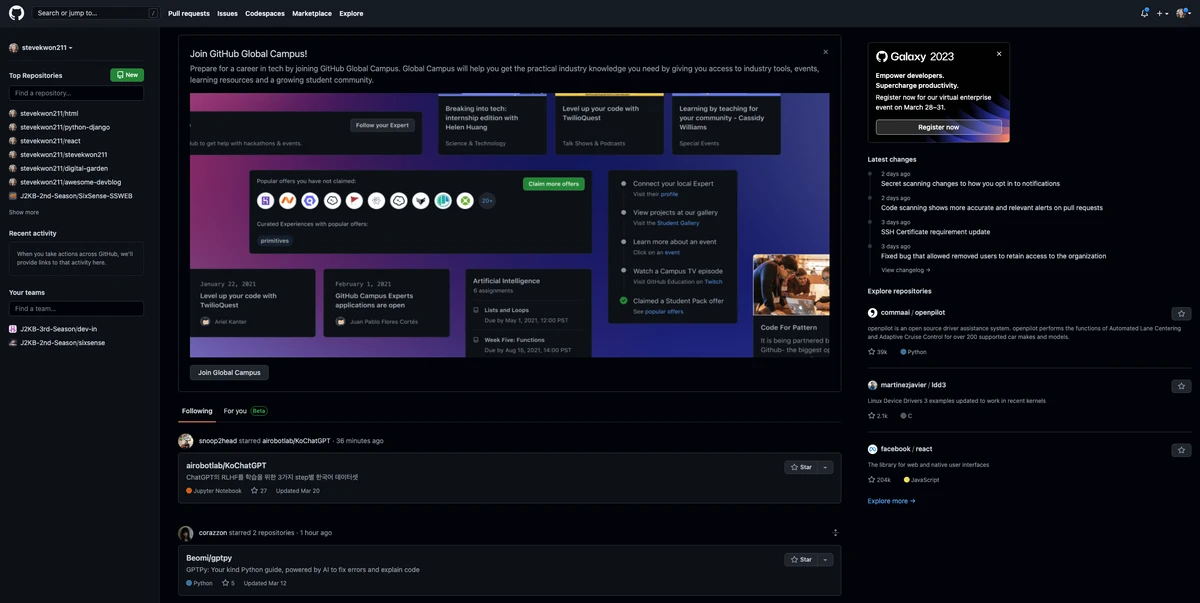Open the 204k stars count on react
The height and width of the screenshot is (603, 1200).
pyautogui.click(x=880, y=480)
